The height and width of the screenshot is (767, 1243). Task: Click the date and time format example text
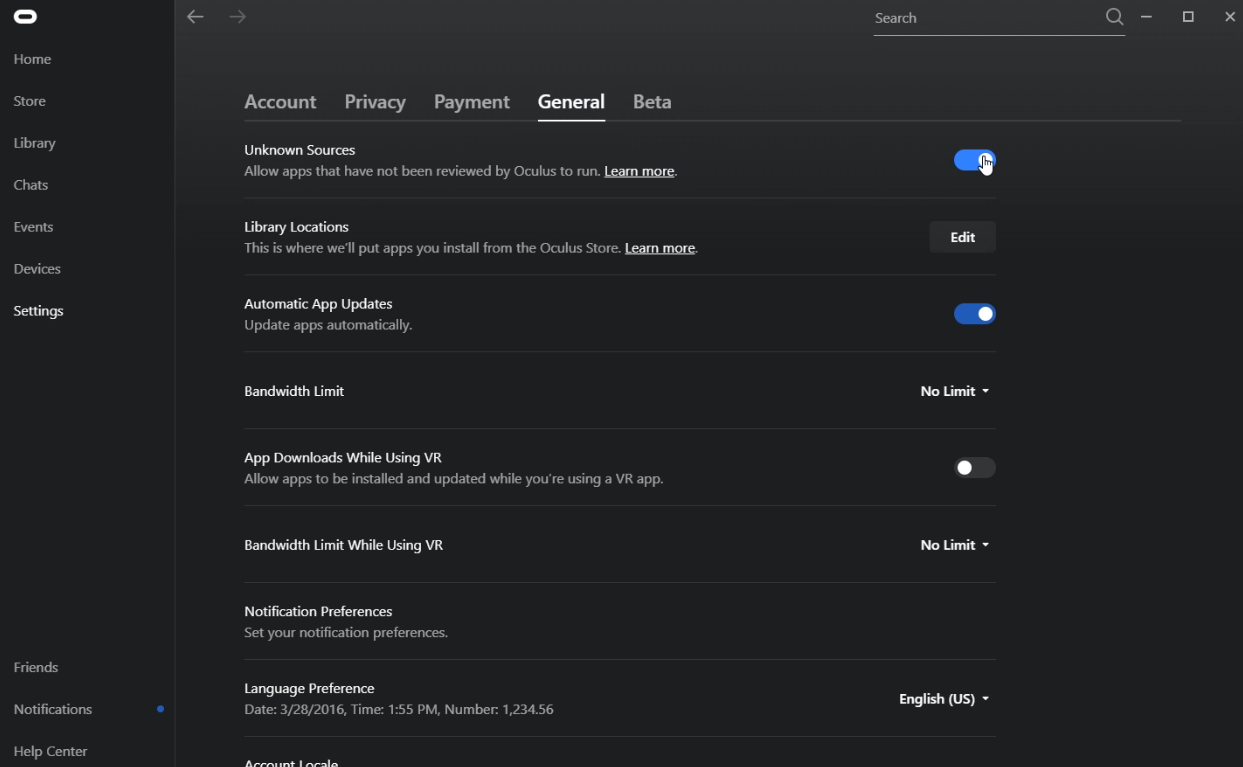pos(399,709)
